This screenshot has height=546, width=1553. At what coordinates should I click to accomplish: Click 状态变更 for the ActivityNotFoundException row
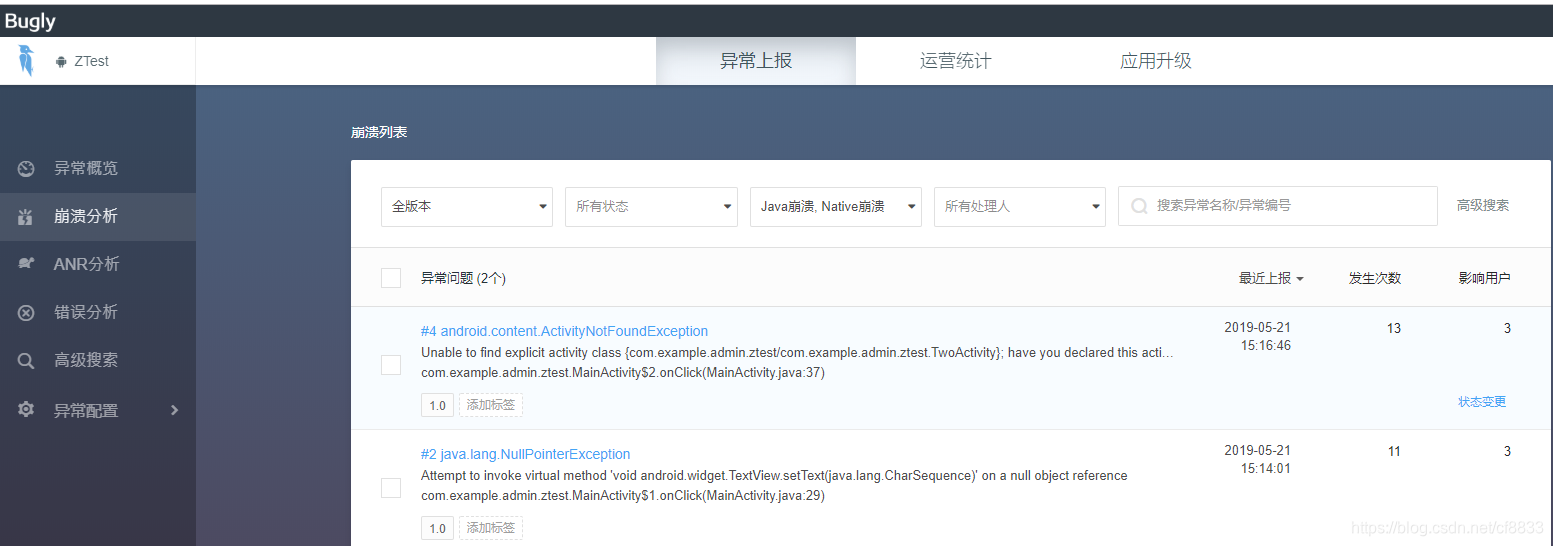pos(1482,402)
